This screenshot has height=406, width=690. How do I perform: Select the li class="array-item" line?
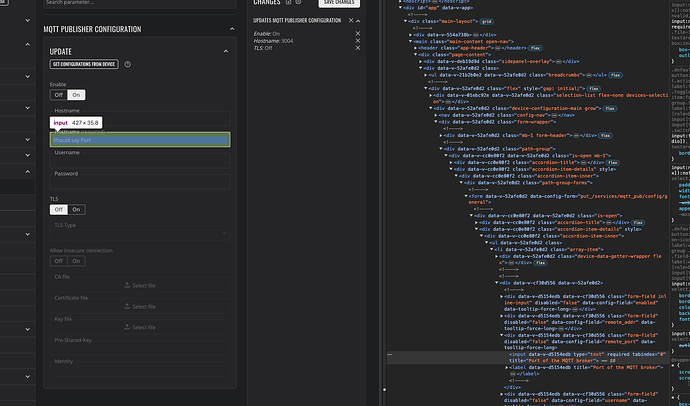point(549,249)
